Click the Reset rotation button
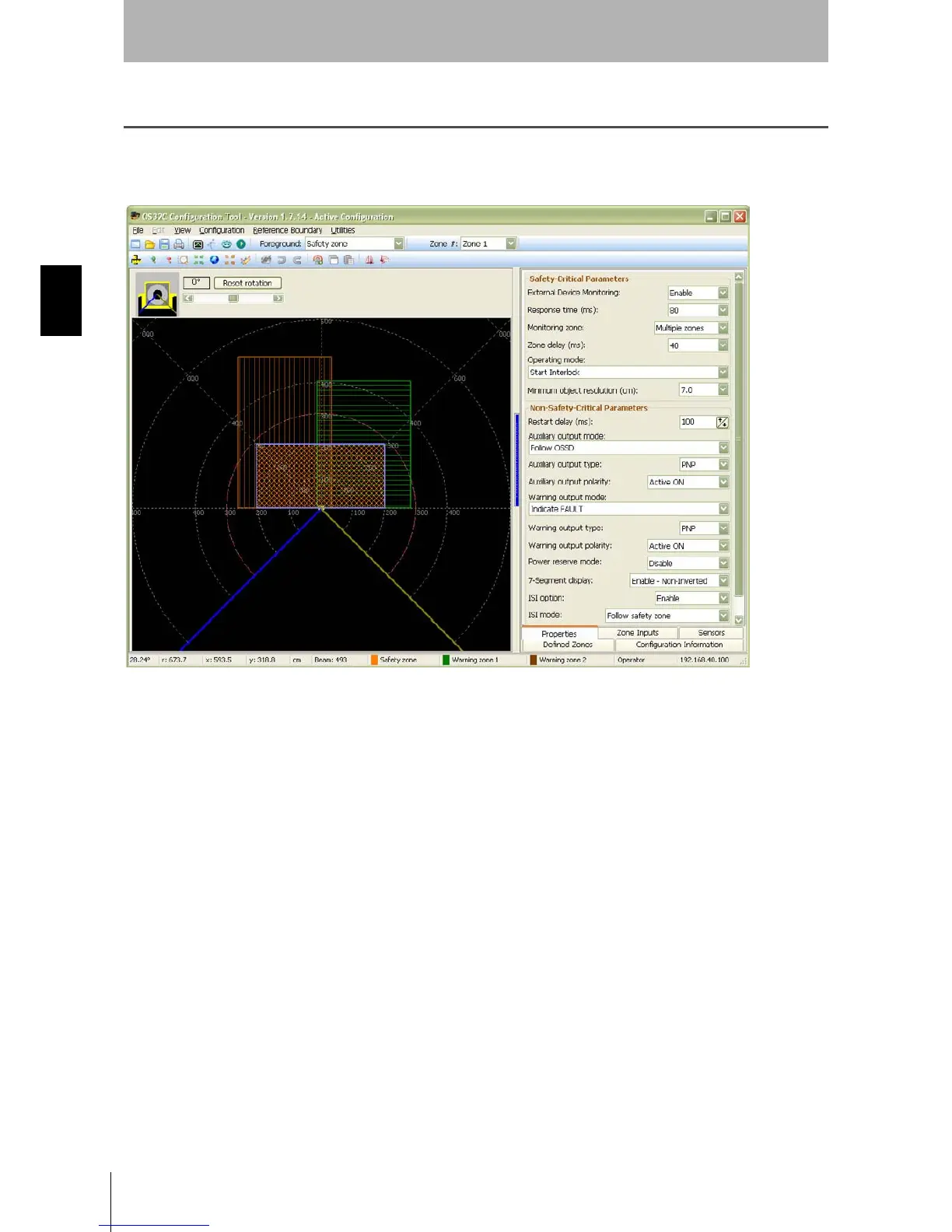952x1232 pixels. [x=247, y=283]
